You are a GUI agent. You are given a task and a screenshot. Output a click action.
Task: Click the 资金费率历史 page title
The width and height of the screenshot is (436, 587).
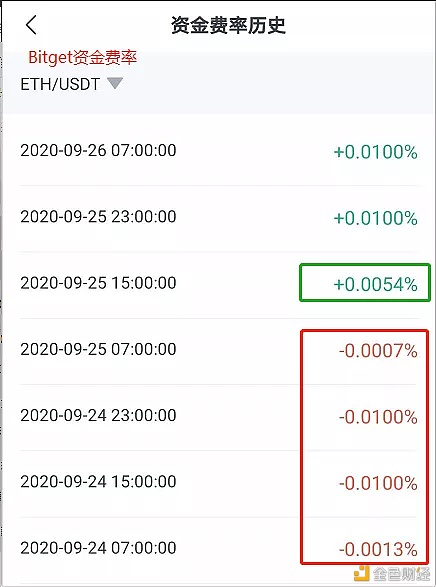pyautogui.click(x=228, y=25)
